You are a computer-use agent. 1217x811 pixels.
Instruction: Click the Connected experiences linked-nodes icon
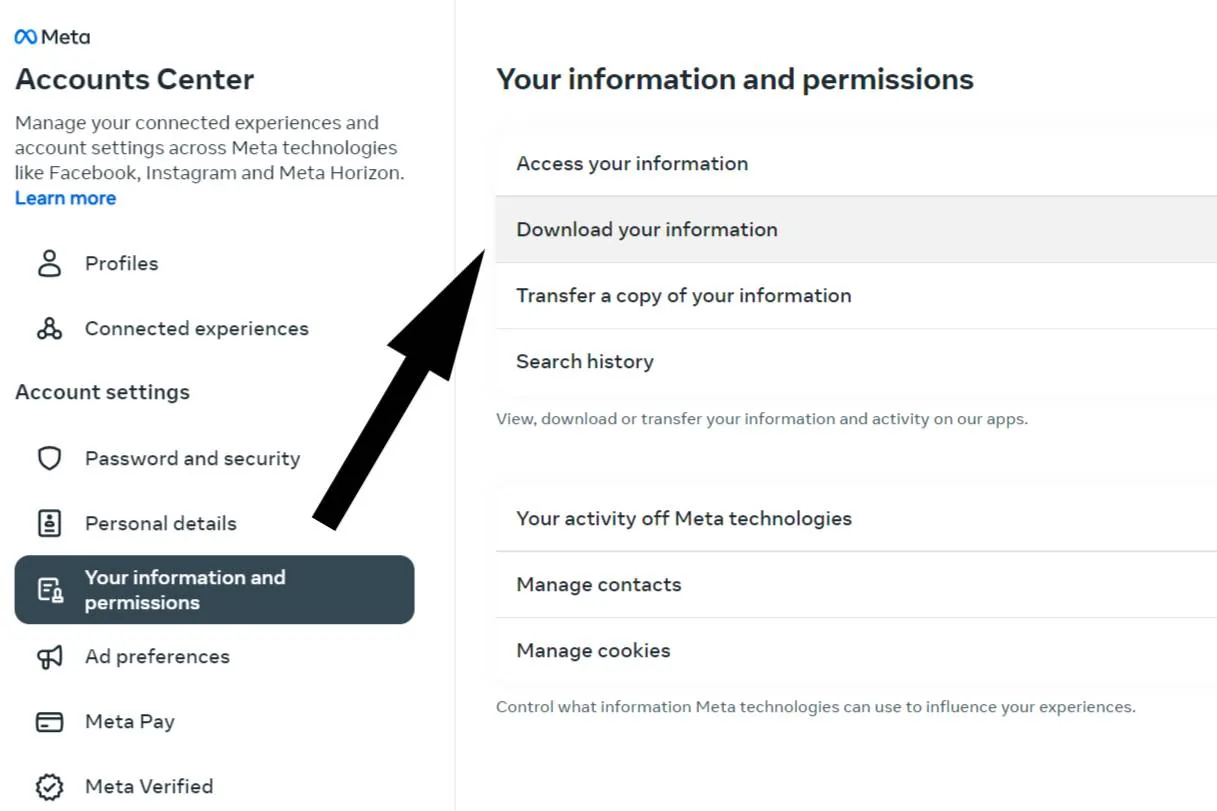[x=48, y=328]
